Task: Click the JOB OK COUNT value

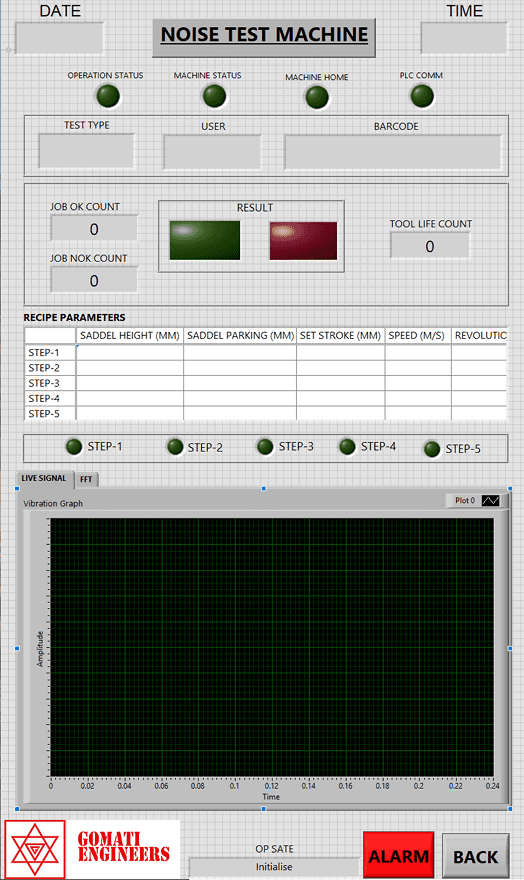Action: [94, 229]
